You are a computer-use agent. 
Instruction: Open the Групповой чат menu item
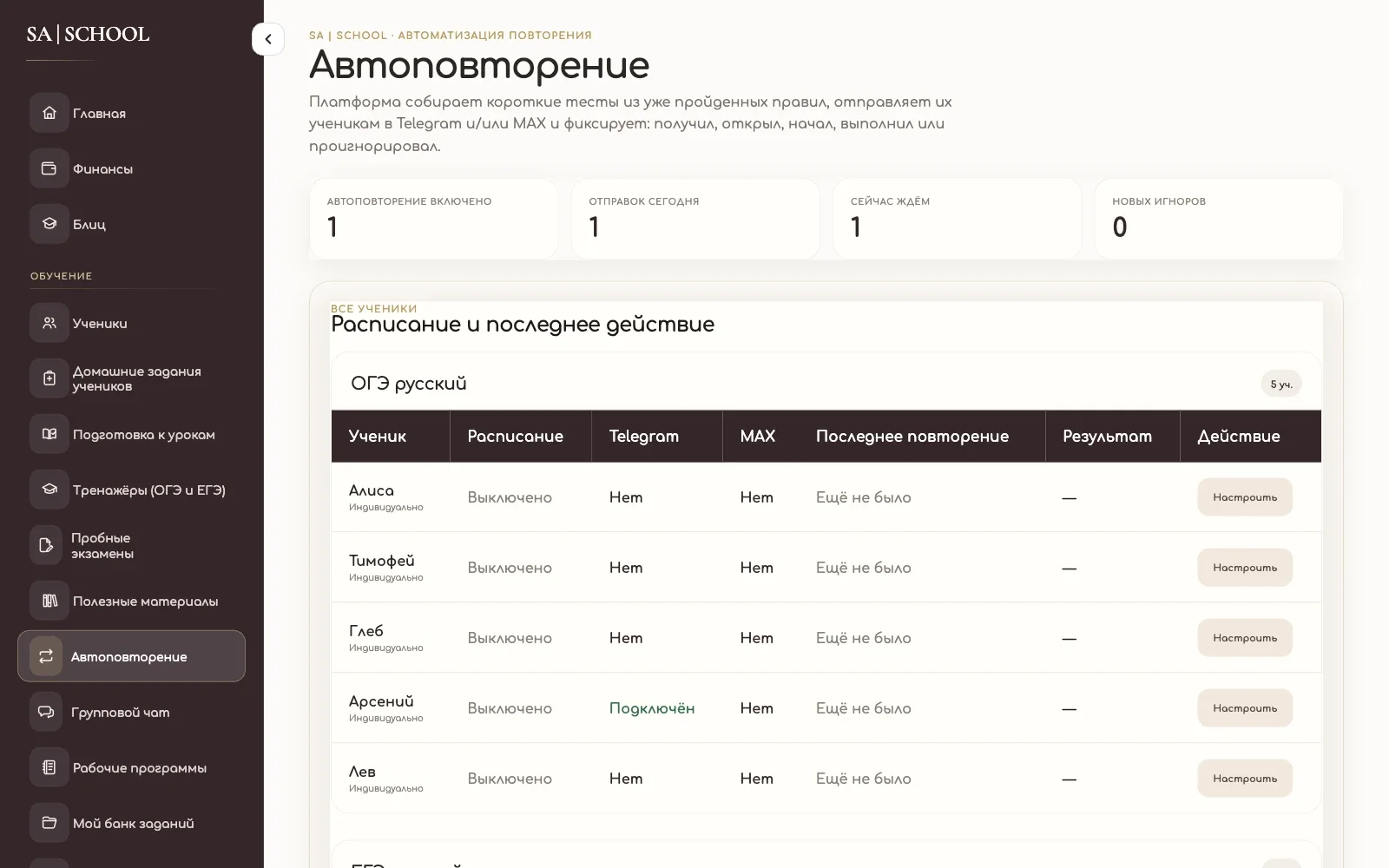point(132,712)
